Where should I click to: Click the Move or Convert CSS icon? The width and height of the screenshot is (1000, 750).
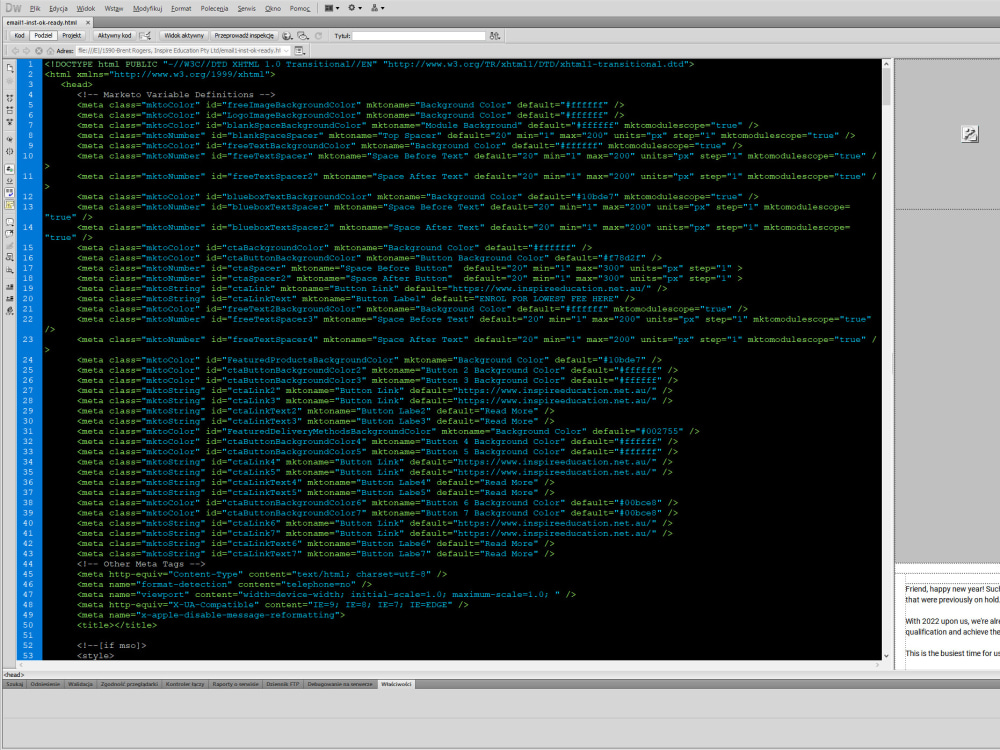10,270
